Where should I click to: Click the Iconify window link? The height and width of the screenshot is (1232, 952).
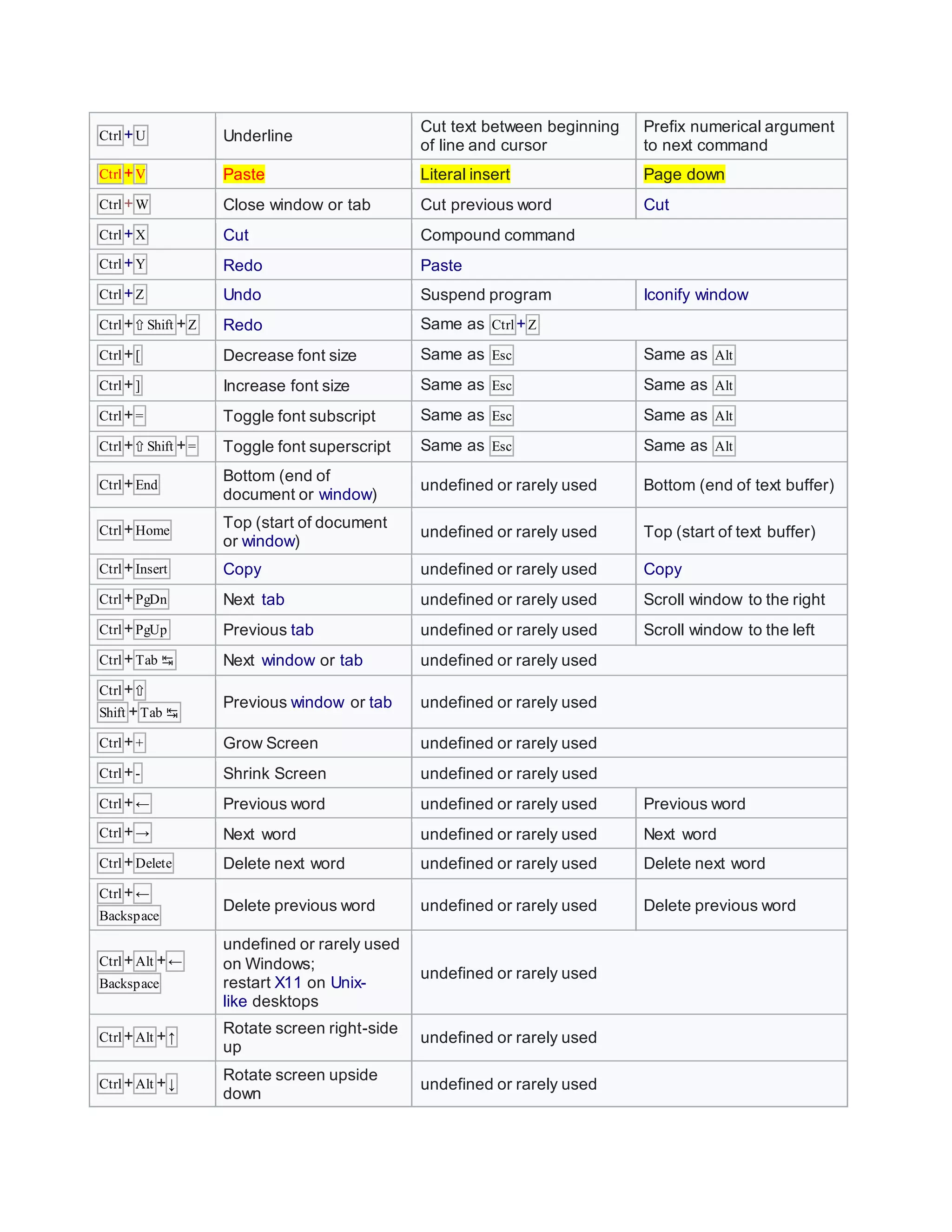click(695, 295)
